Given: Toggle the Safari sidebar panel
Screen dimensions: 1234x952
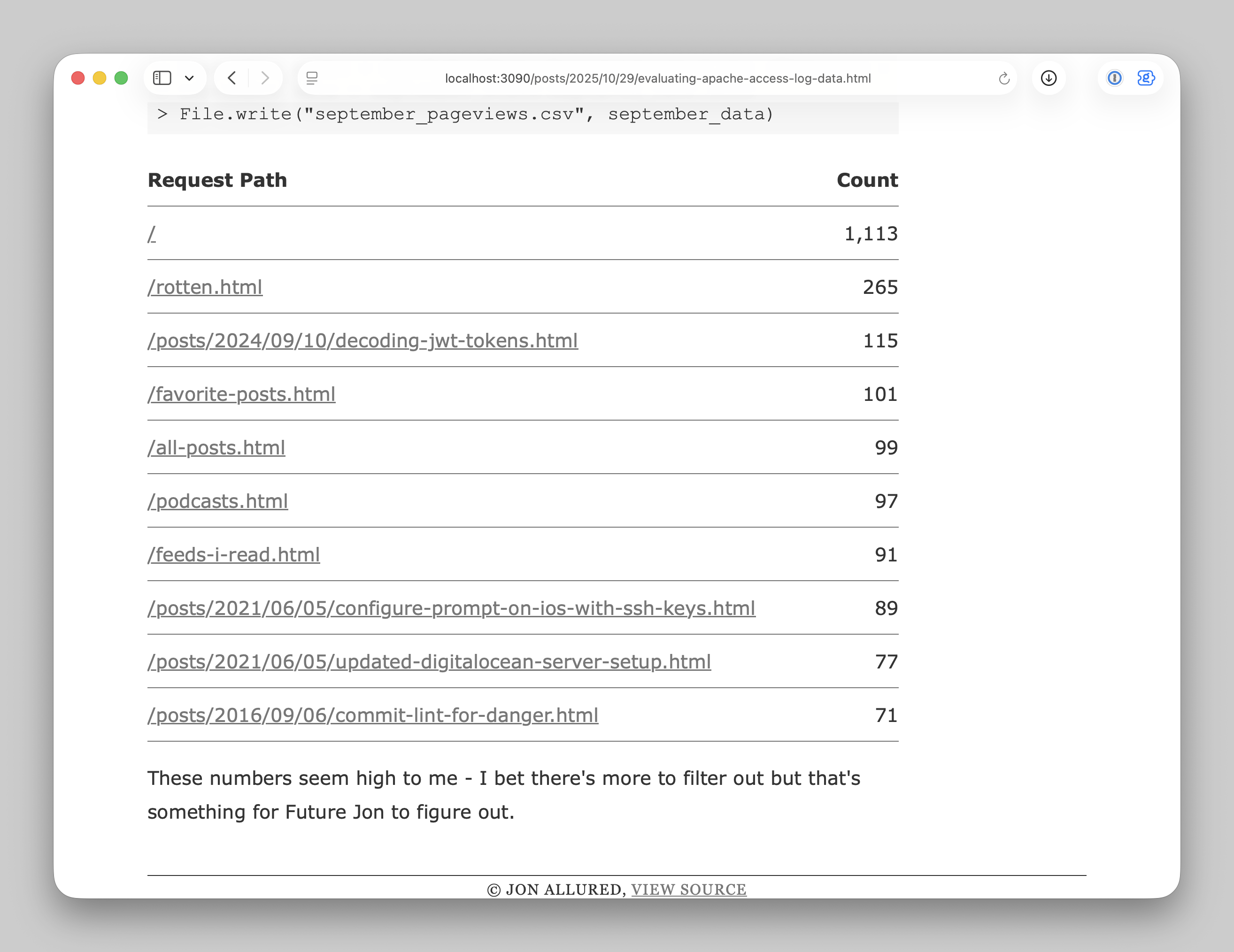Looking at the screenshot, I should [x=162, y=78].
